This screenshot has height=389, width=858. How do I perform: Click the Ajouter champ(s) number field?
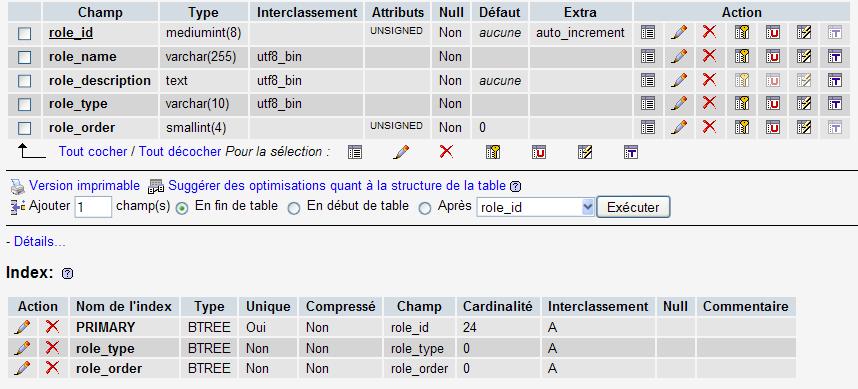pyautogui.click(x=93, y=207)
